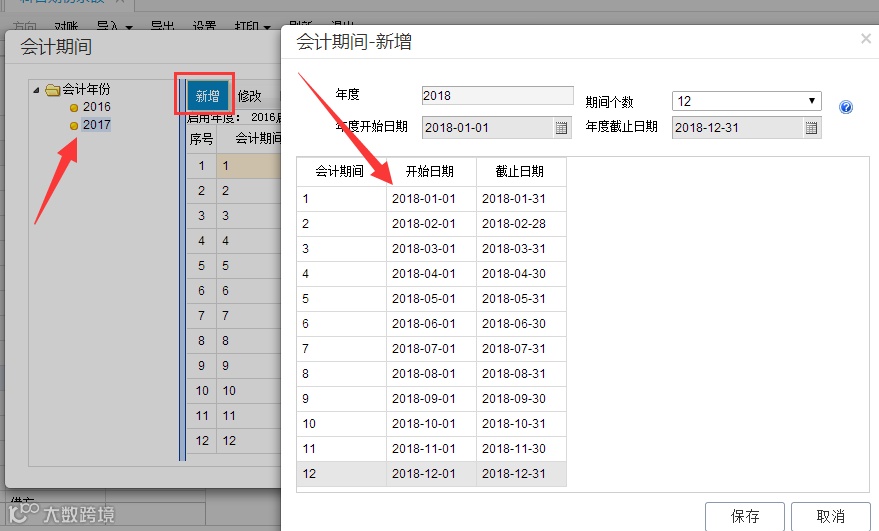Select row 序号 1 in 会计期间 window
Image resolution: width=879 pixels, height=531 pixels.
(x=201, y=166)
